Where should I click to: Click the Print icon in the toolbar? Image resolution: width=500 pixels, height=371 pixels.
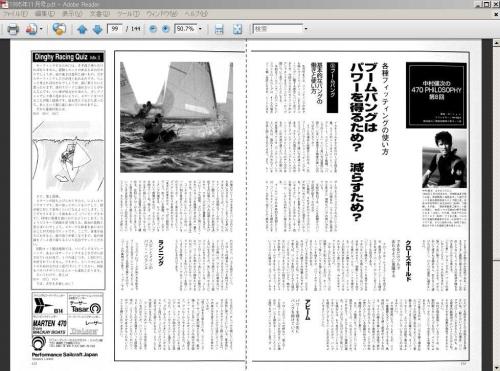tap(13, 29)
